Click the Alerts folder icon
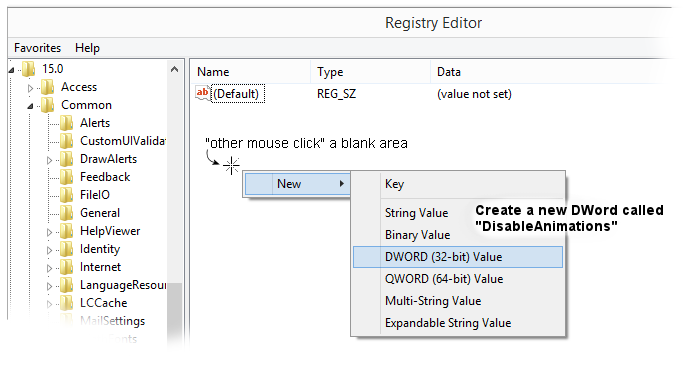Screen dimensions: 683x368 pyautogui.click(x=66, y=123)
